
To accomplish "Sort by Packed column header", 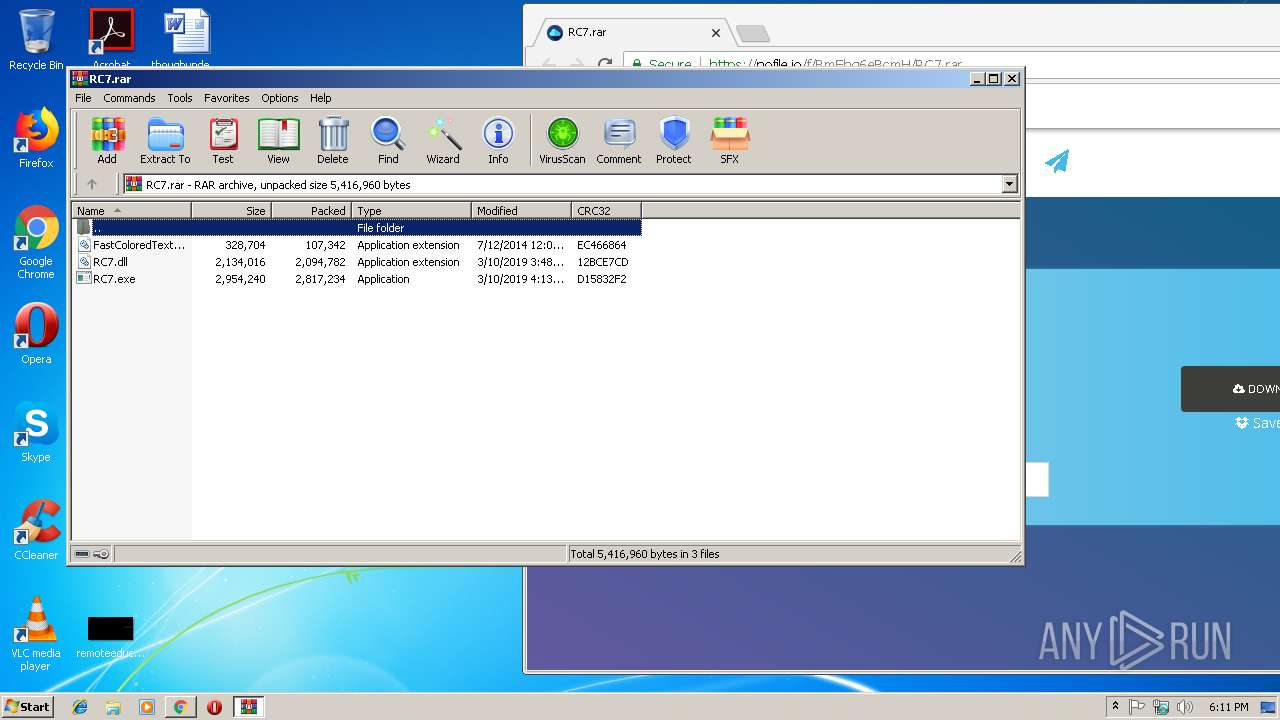I will click(x=311, y=211).
